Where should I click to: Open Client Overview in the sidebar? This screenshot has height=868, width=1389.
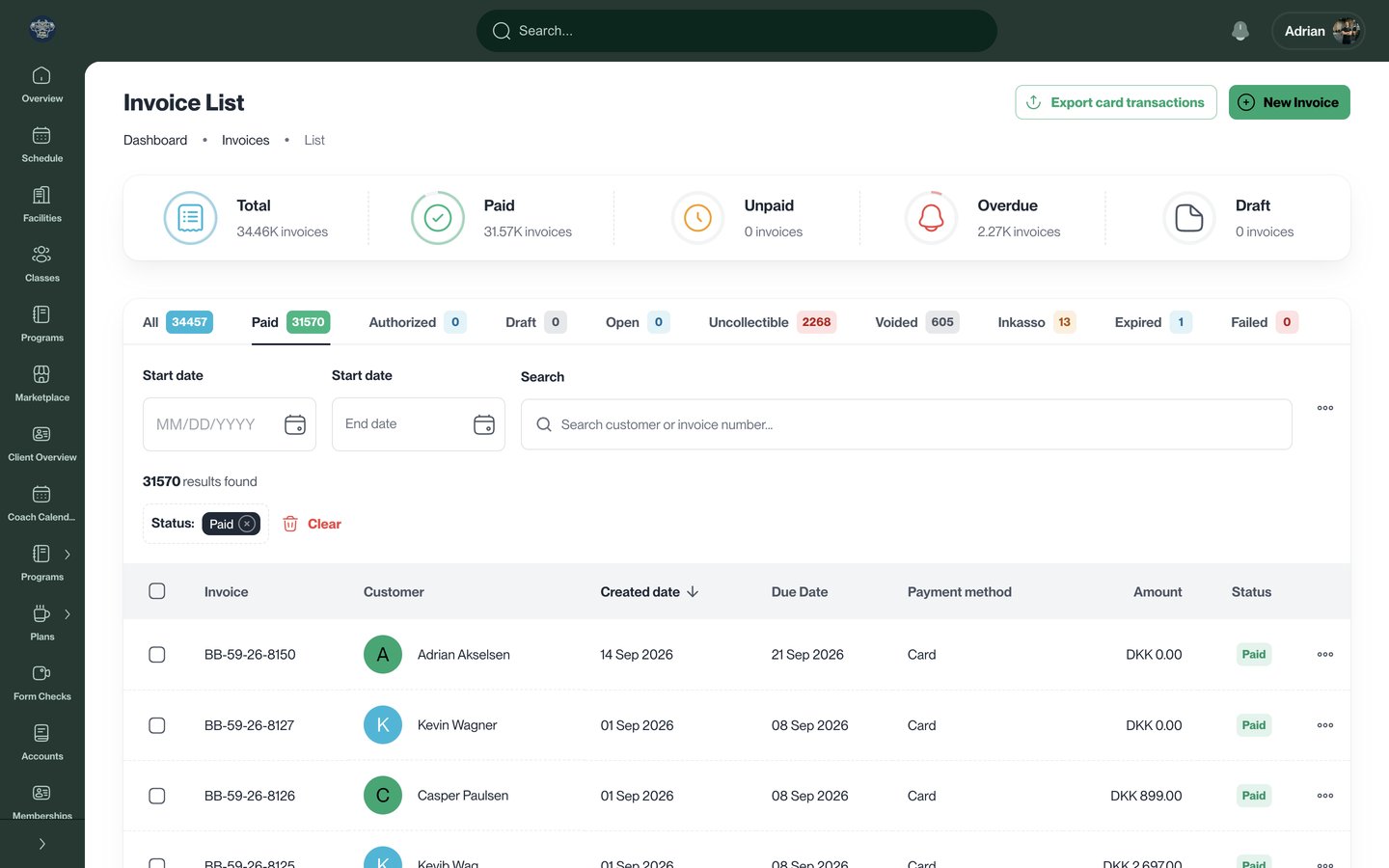coord(41,444)
